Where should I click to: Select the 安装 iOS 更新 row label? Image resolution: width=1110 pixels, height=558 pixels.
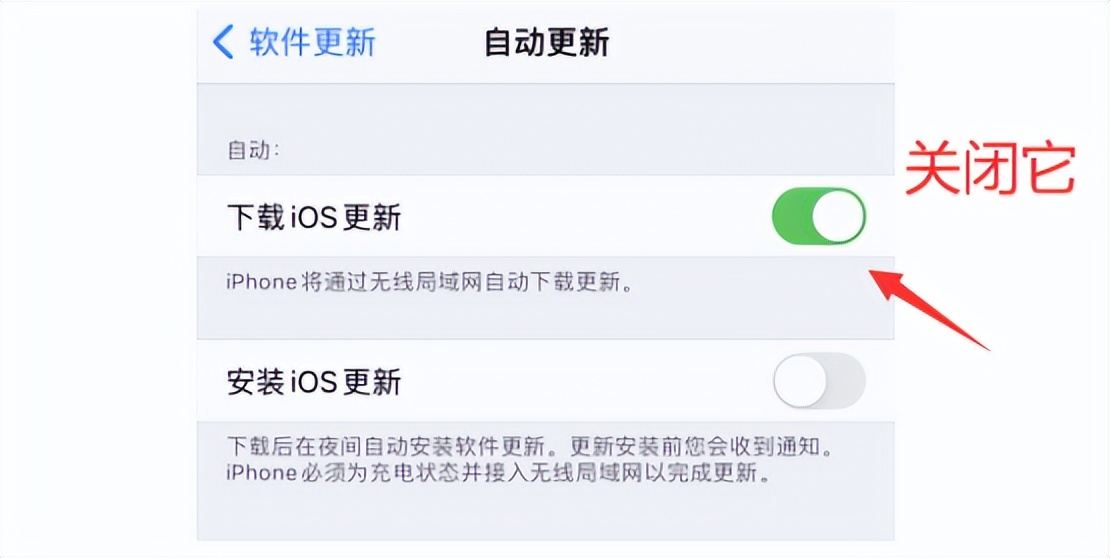tap(314, 381)
